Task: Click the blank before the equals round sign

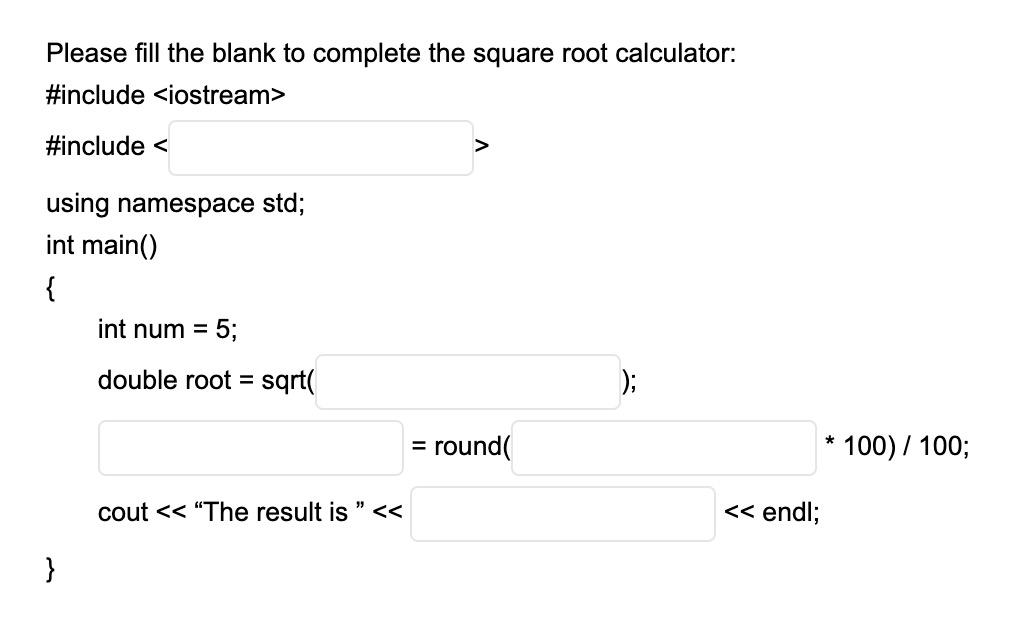Action: tap(249, 447)
